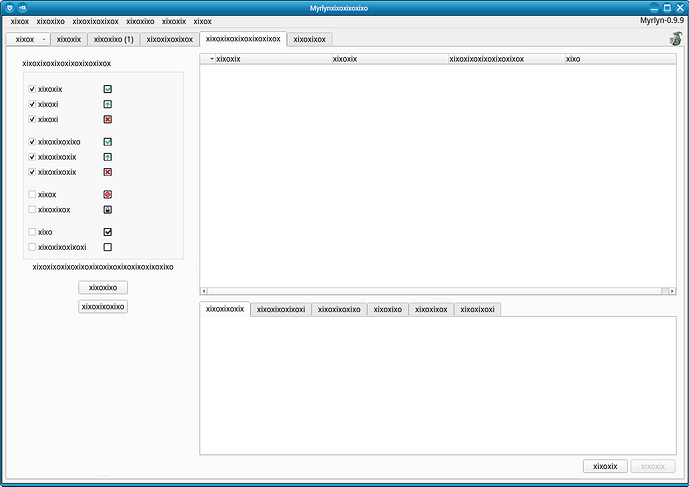Open the dropdown at left of tab bar
Image resolution: width=689 pixels, height=487 pixels.
click(43, 39)
